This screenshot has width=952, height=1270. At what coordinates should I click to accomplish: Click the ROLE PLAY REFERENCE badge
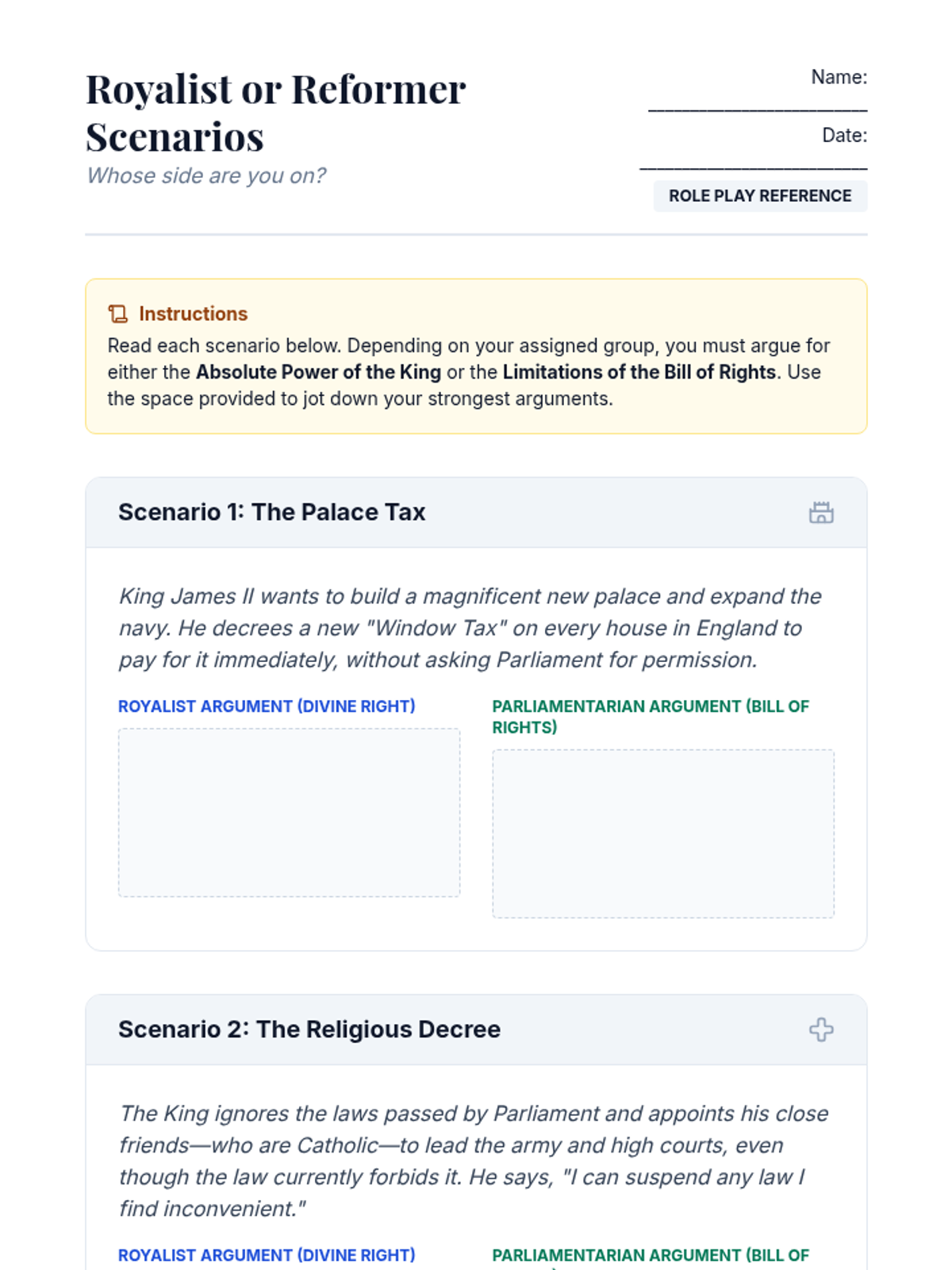pyautogui.click(x=760, y=196)
